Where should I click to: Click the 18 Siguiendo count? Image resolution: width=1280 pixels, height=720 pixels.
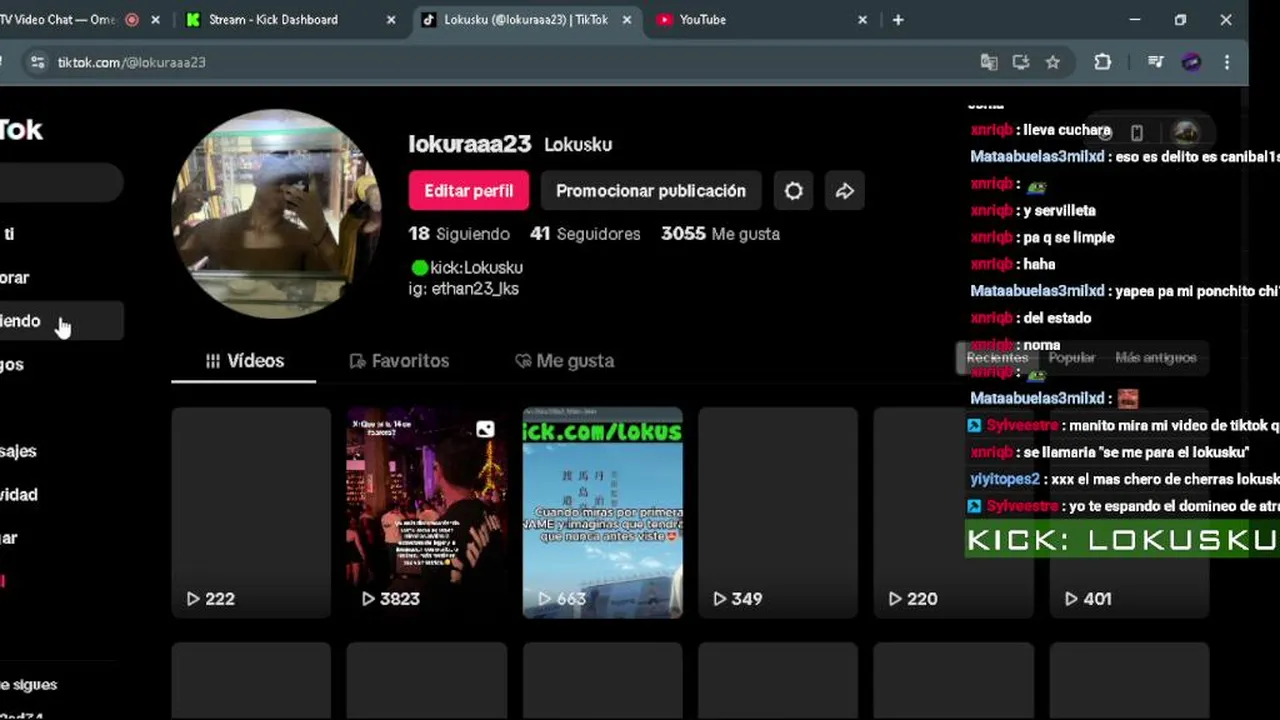pyautogui.click(x=459, y=234)
